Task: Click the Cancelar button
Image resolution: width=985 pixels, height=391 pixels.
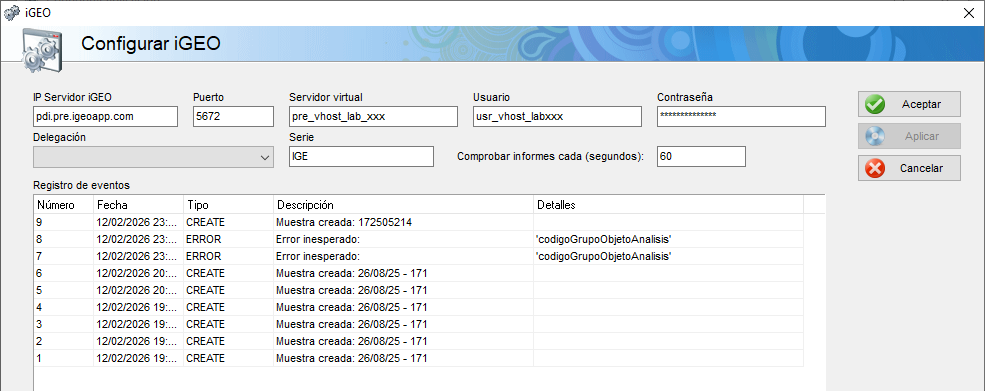Action: coord(909,168)
